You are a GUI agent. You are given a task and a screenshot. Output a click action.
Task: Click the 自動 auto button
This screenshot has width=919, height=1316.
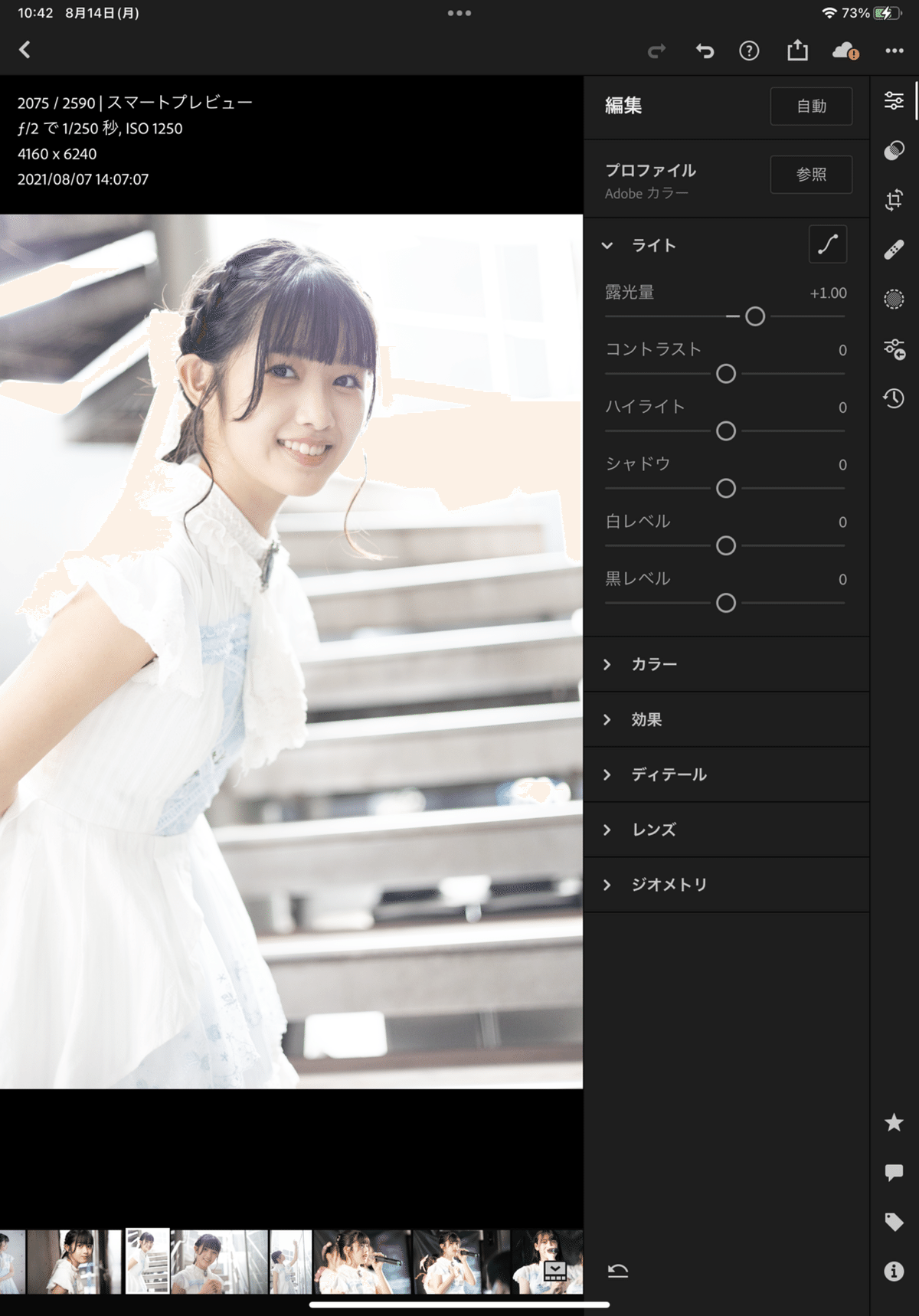811,106
